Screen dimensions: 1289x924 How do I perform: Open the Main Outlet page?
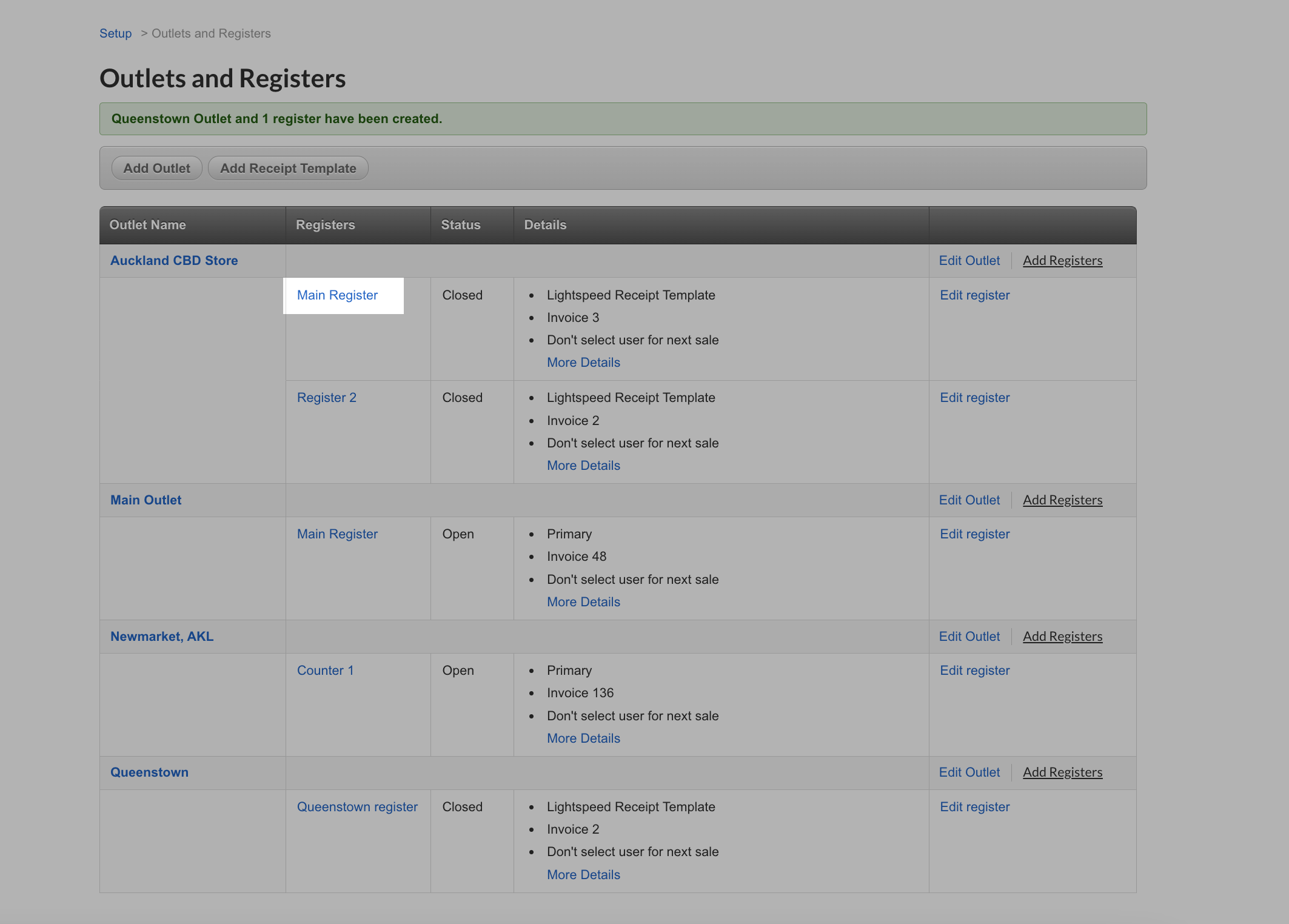point(146,500)
